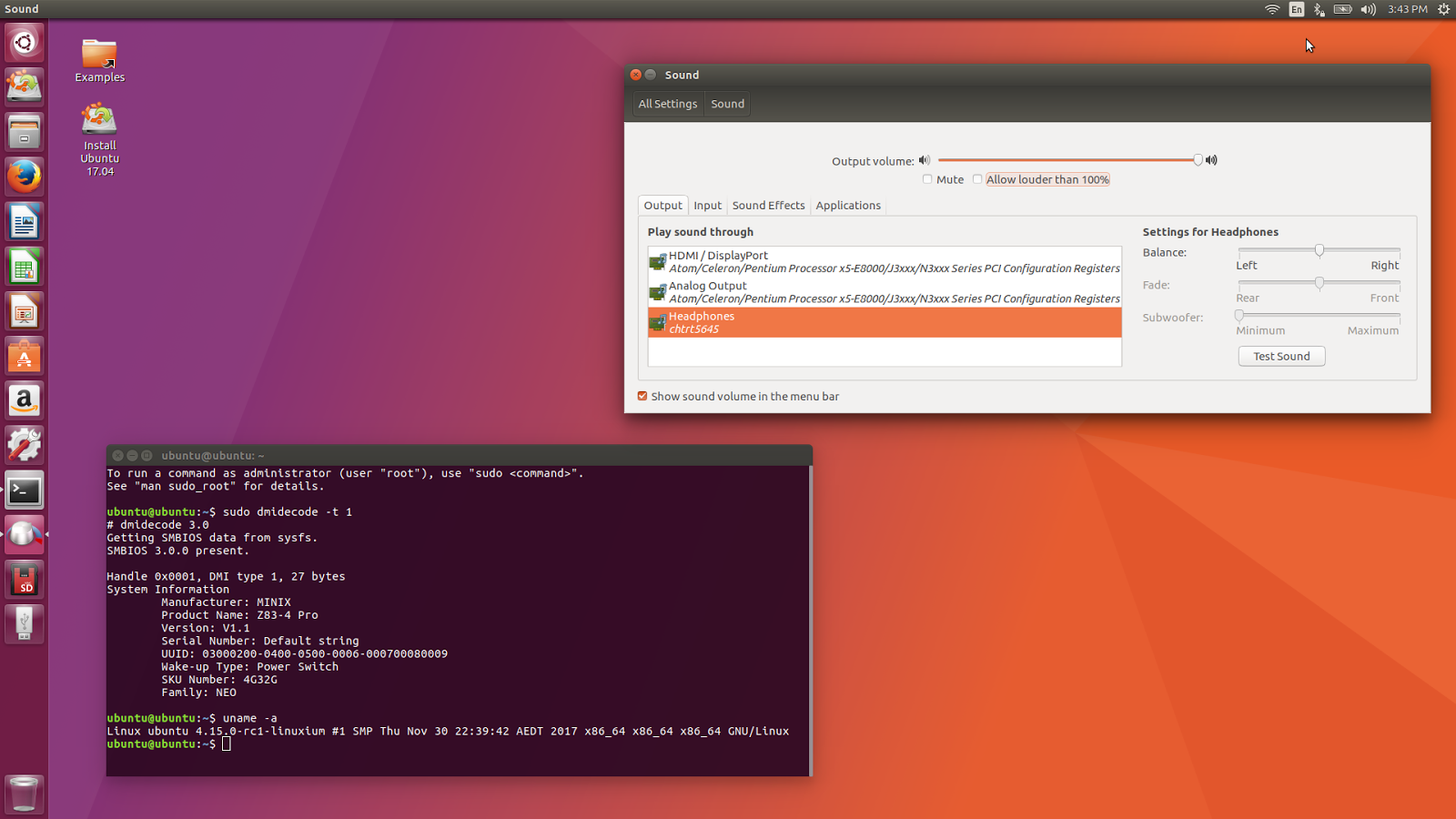Minimize the terminal window

tap(132, 455)
